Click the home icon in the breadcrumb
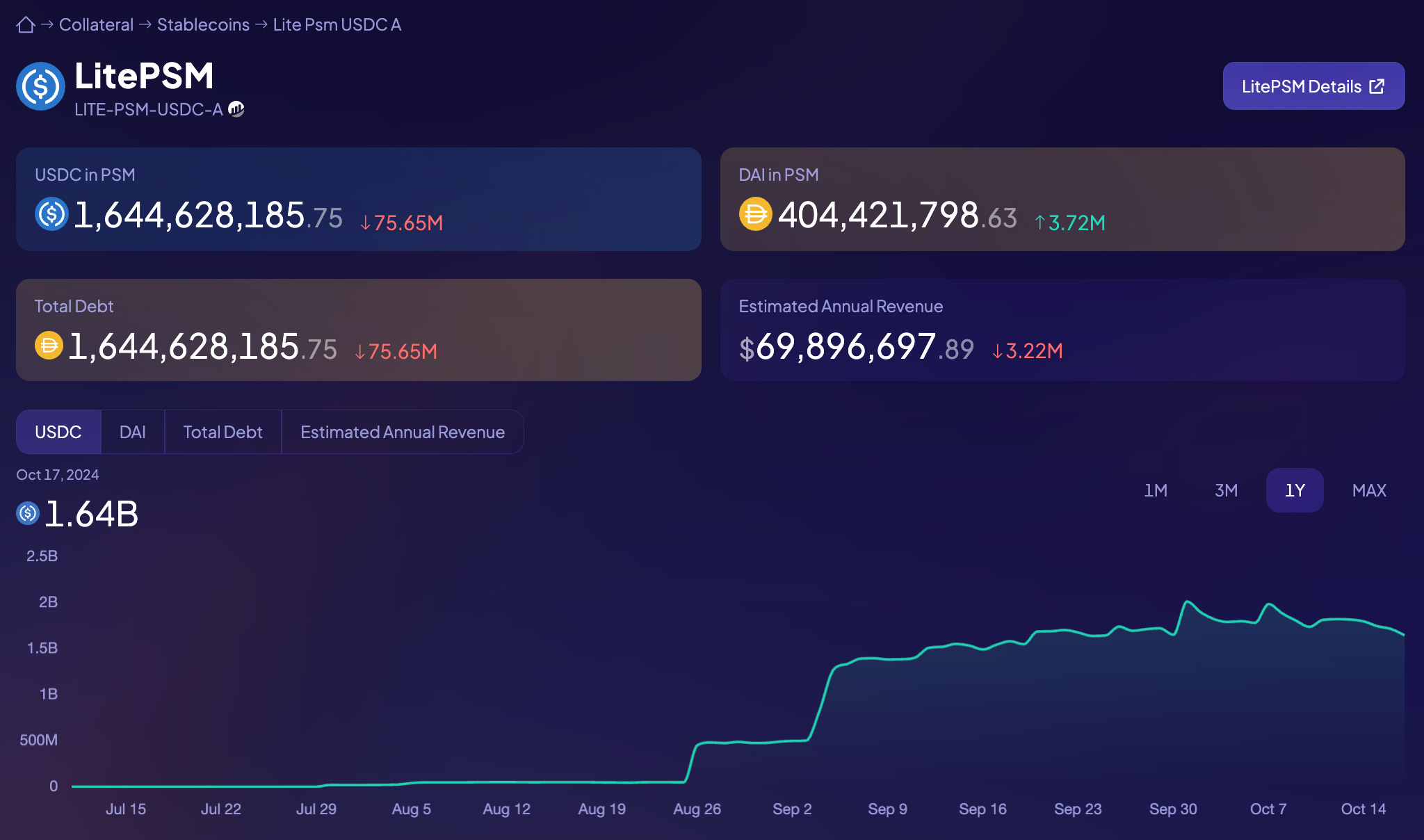 pos(26,24)
